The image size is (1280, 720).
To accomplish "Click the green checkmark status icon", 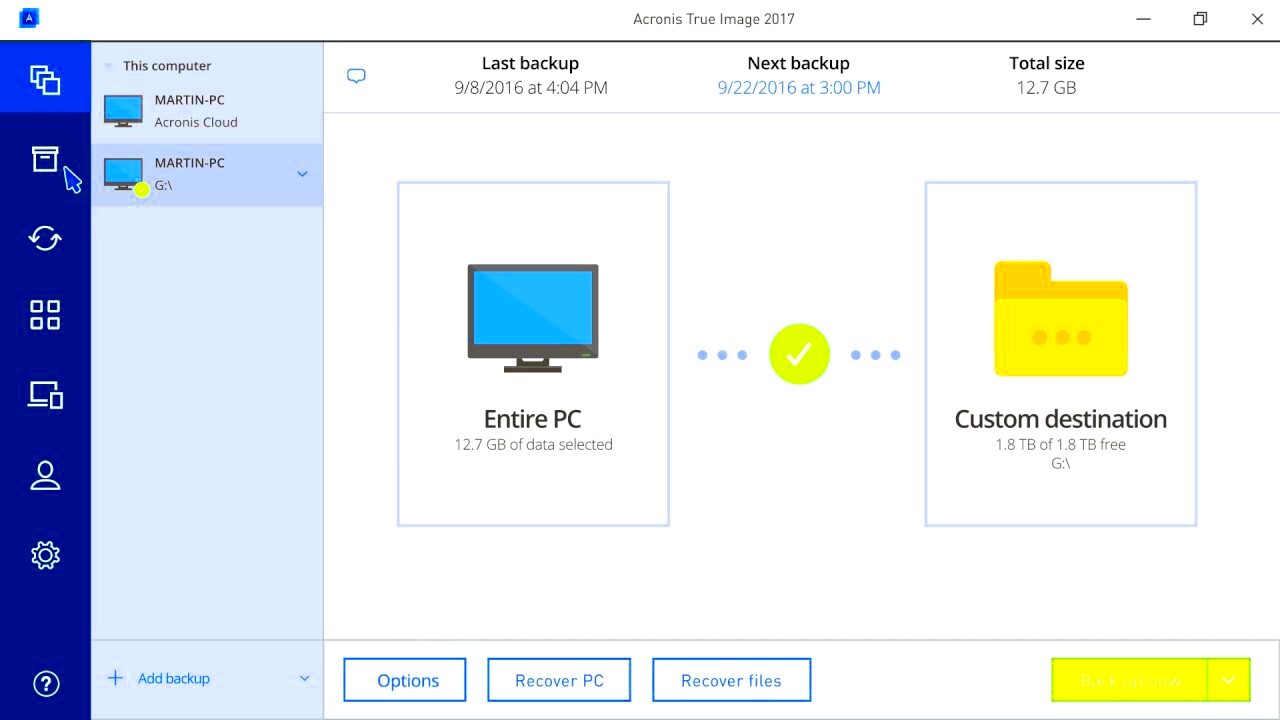I will [799, 354].
